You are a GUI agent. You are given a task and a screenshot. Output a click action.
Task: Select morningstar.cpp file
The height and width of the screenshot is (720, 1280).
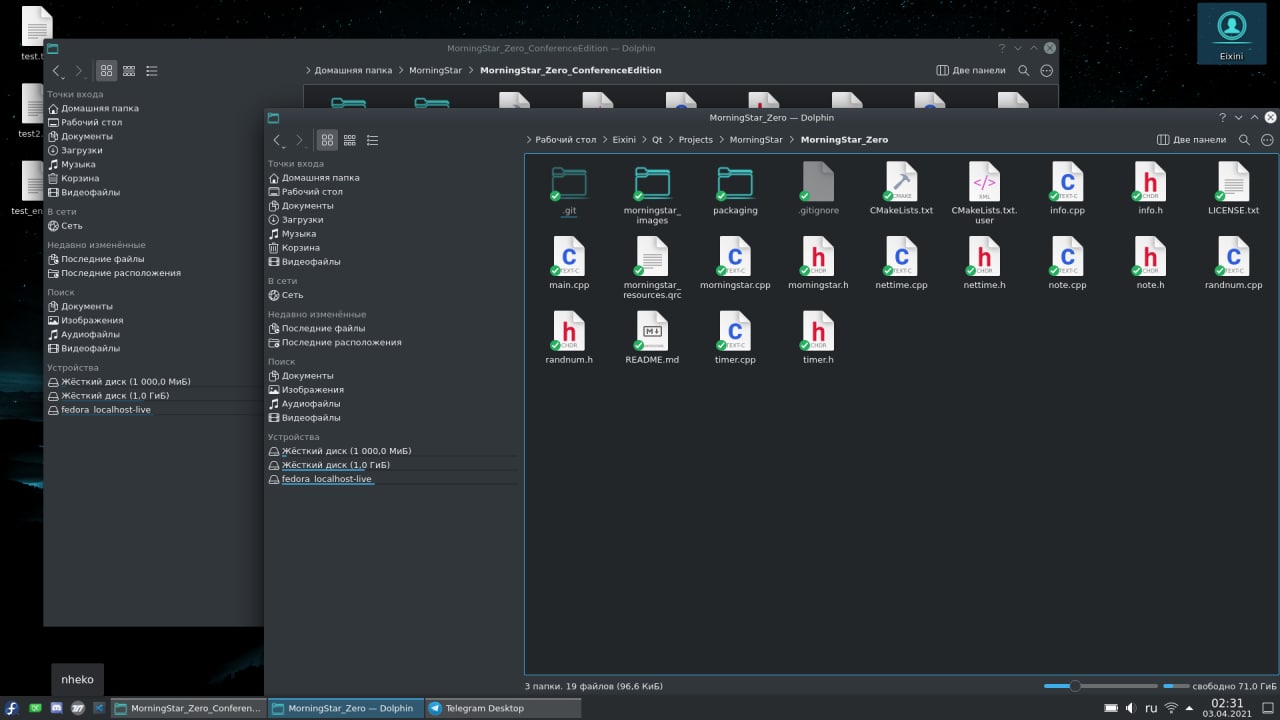coord(735,264)
